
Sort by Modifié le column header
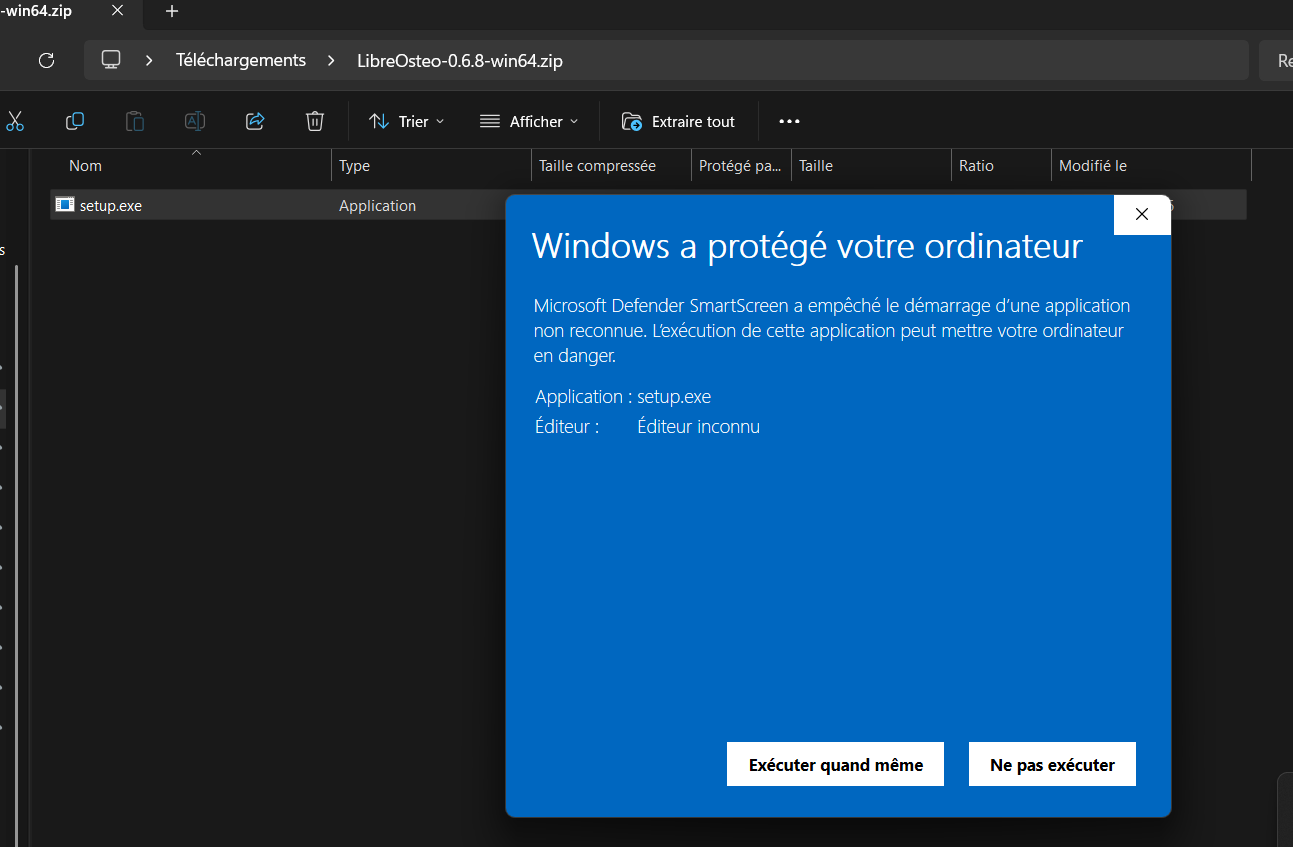point(1151,165)
